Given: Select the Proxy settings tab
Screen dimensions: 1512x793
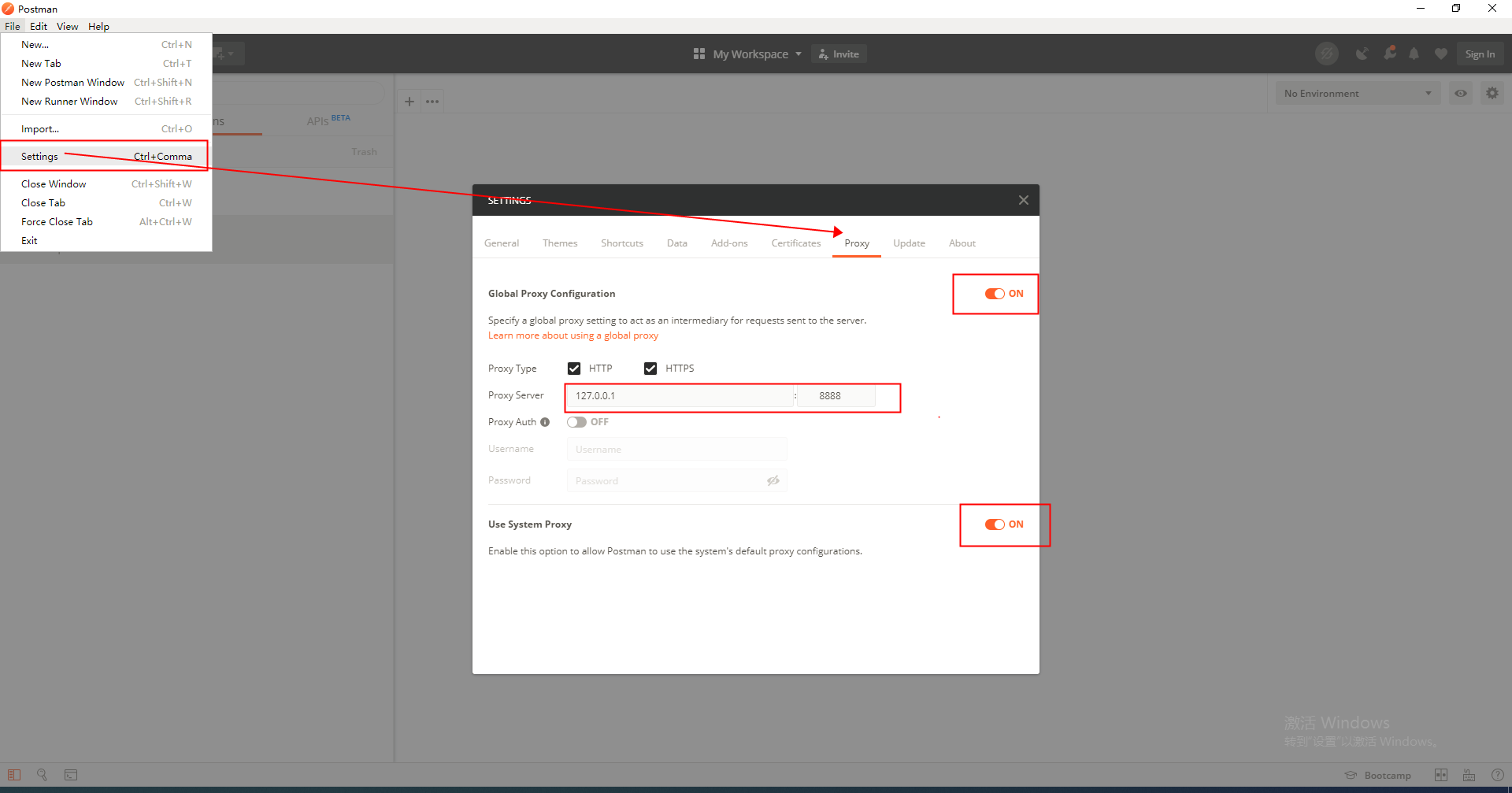Looking at the screenshot, I should pos(857,243).
